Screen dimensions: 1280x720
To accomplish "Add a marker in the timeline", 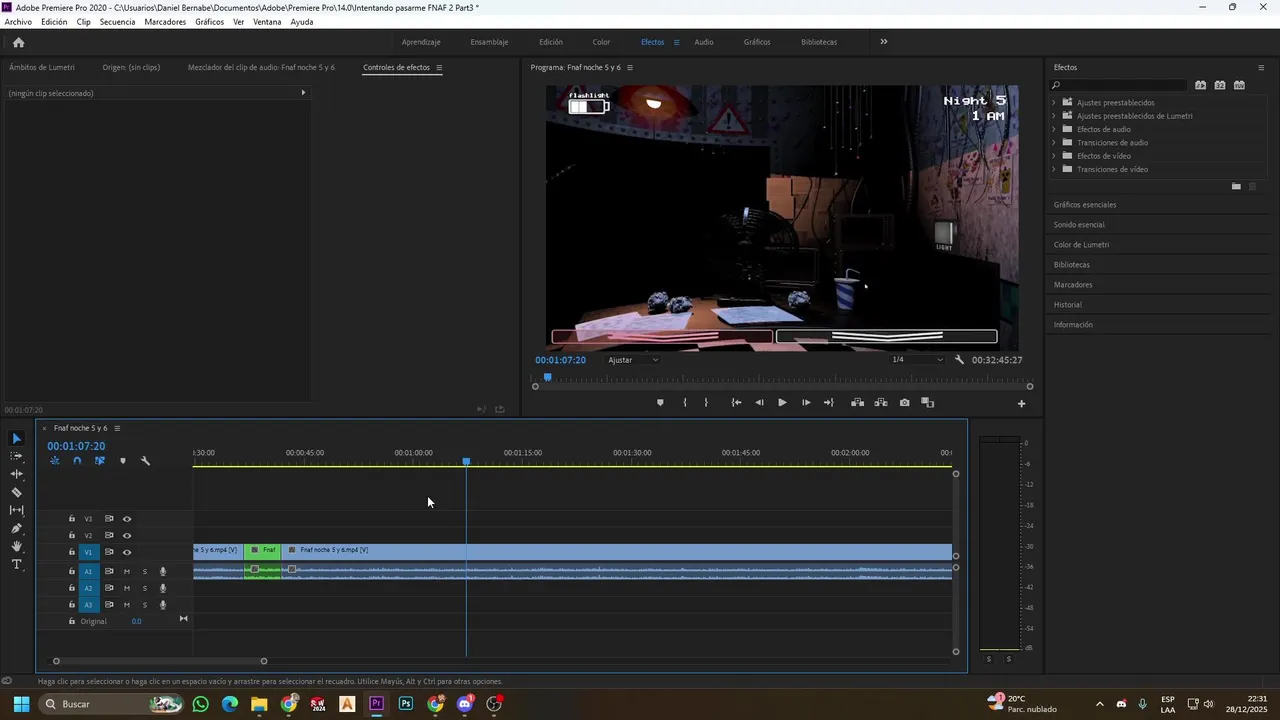I will tap(123, 461).
